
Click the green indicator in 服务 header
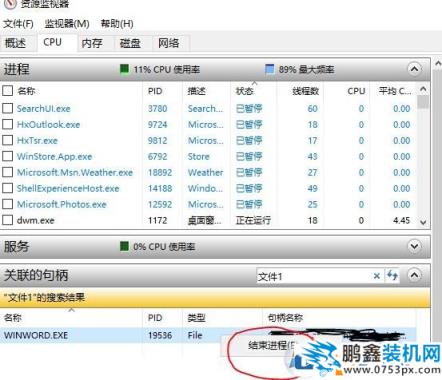124,246
